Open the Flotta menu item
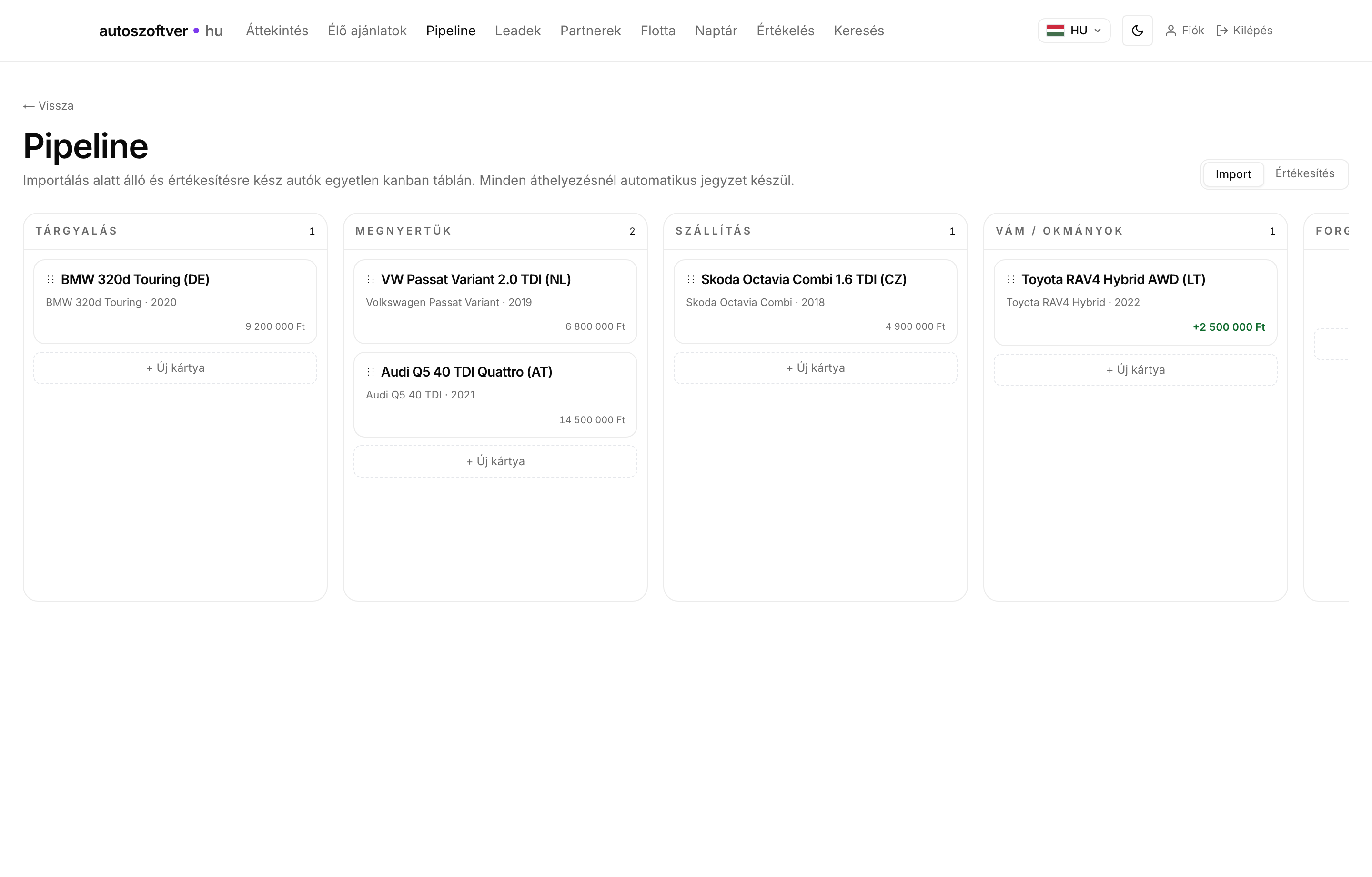This screenshot has width=1372, height=877. pyautogui.click(x=657, y=31)
